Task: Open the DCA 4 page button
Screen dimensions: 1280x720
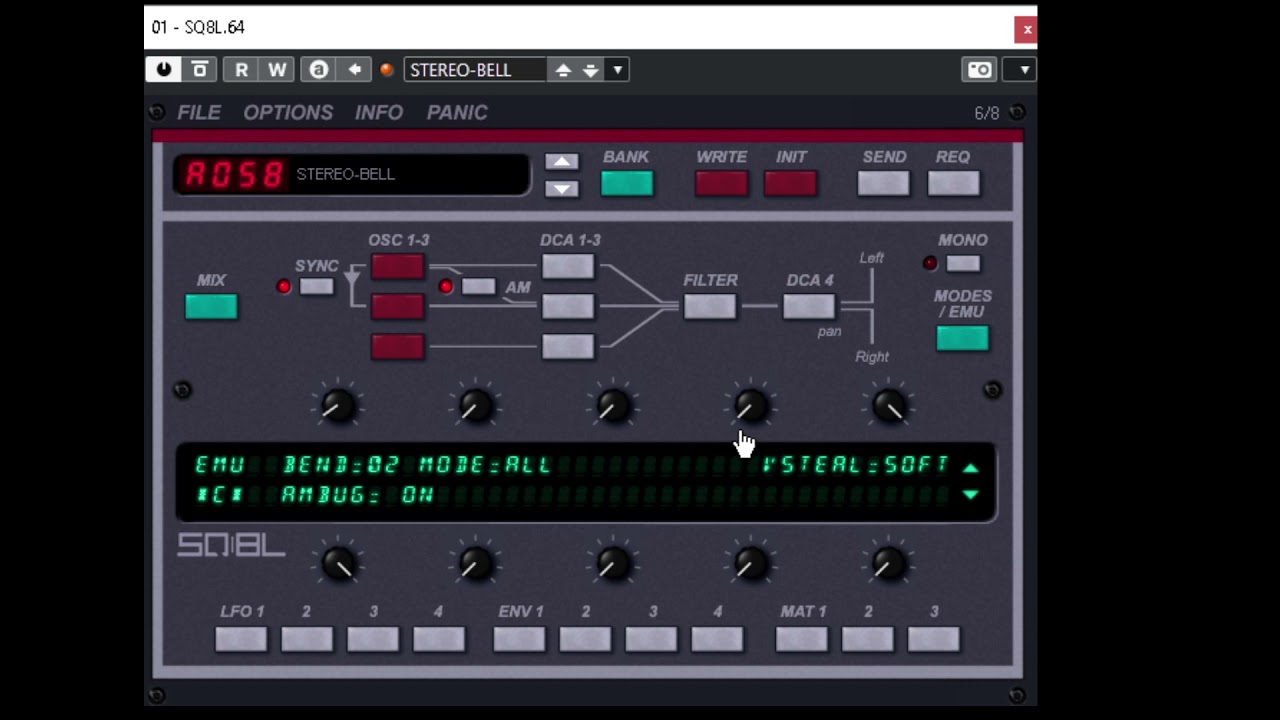Action: tap(809, 307)
